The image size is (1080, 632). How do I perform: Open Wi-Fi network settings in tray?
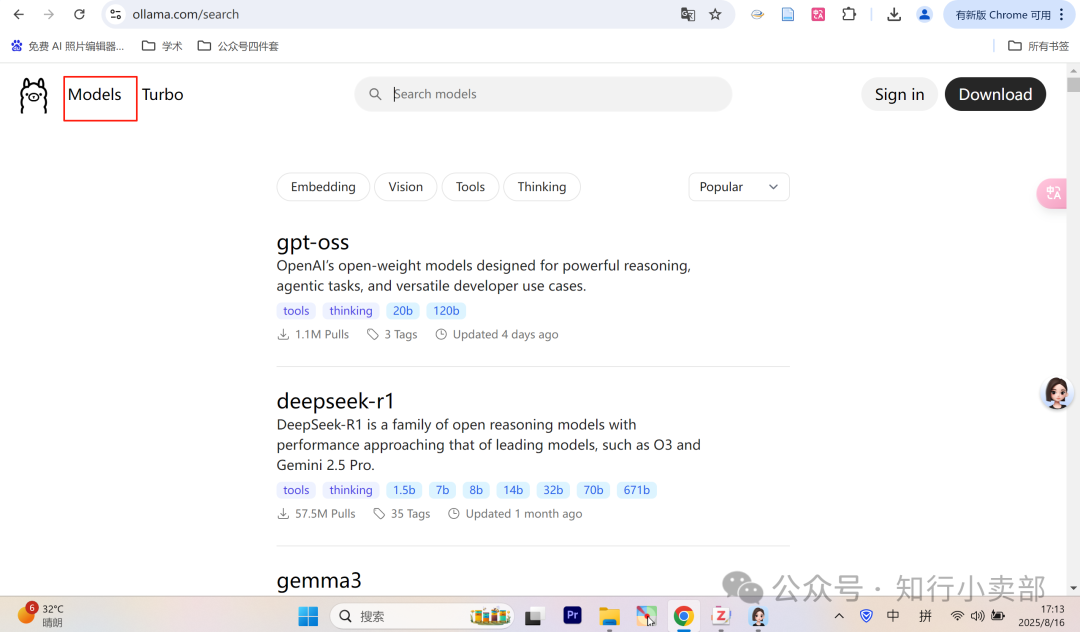pyautogui.click(x=957, y=616)
